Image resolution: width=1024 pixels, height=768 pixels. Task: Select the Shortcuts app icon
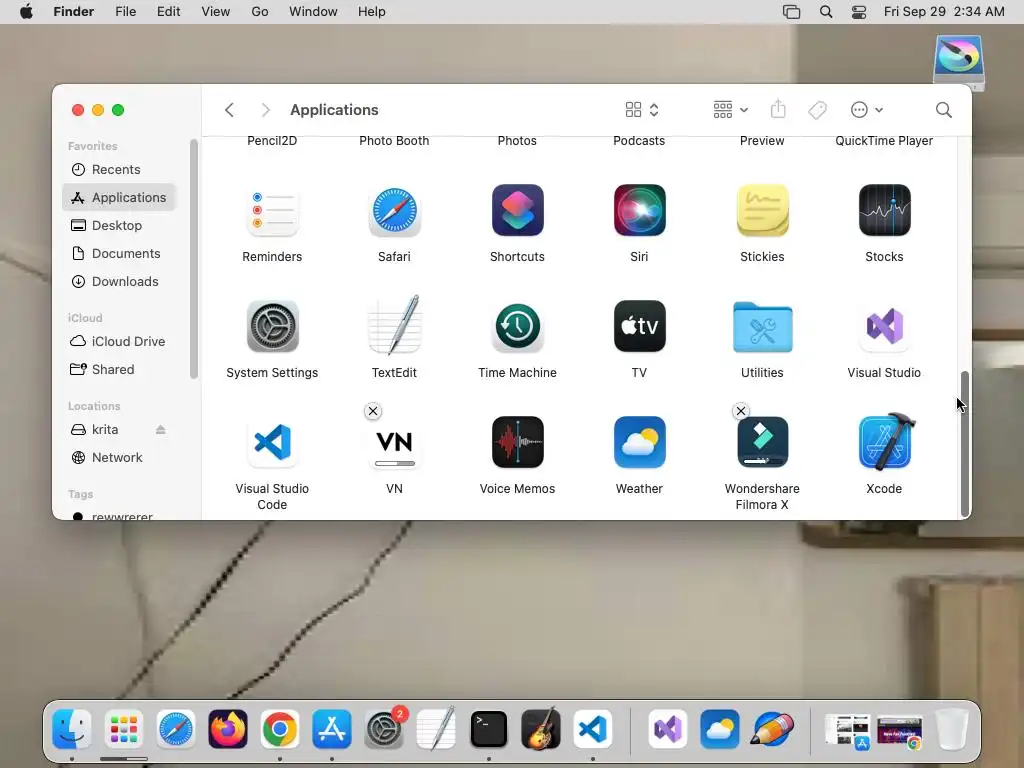coord(517,210)
